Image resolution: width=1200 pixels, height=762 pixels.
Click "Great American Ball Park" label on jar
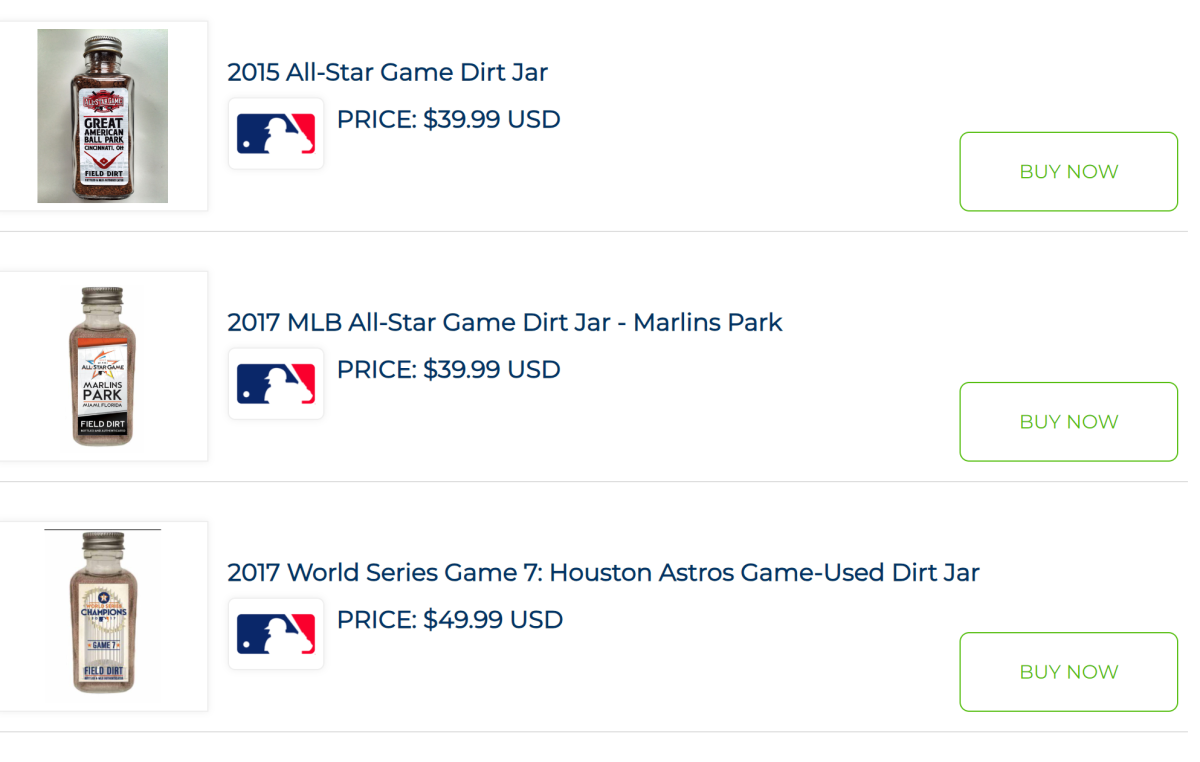click(x=103, y=130)
